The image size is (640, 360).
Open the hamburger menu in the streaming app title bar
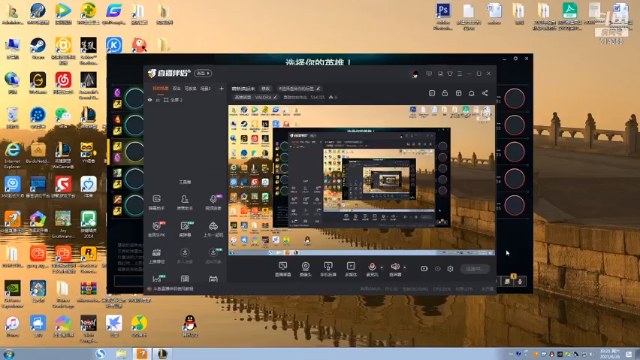[x=460, y=74]
